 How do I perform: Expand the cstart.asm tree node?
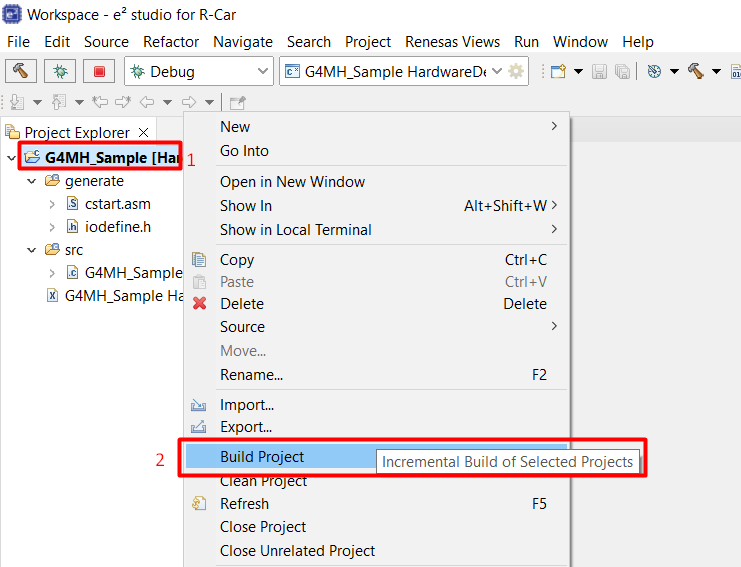(52, 204)
